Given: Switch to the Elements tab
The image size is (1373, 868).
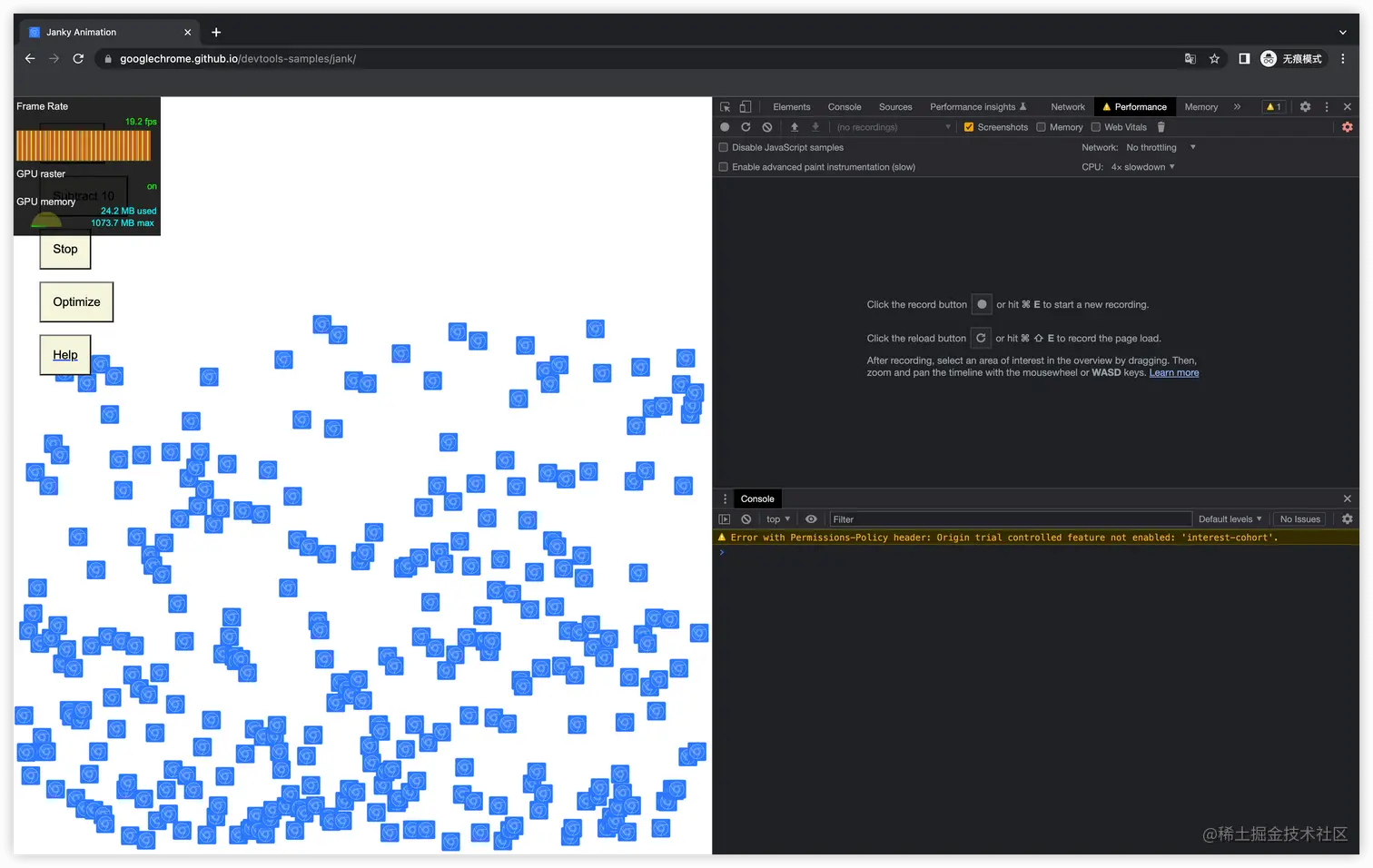Looking at the screenshot, I should click(x=792, y=107).
